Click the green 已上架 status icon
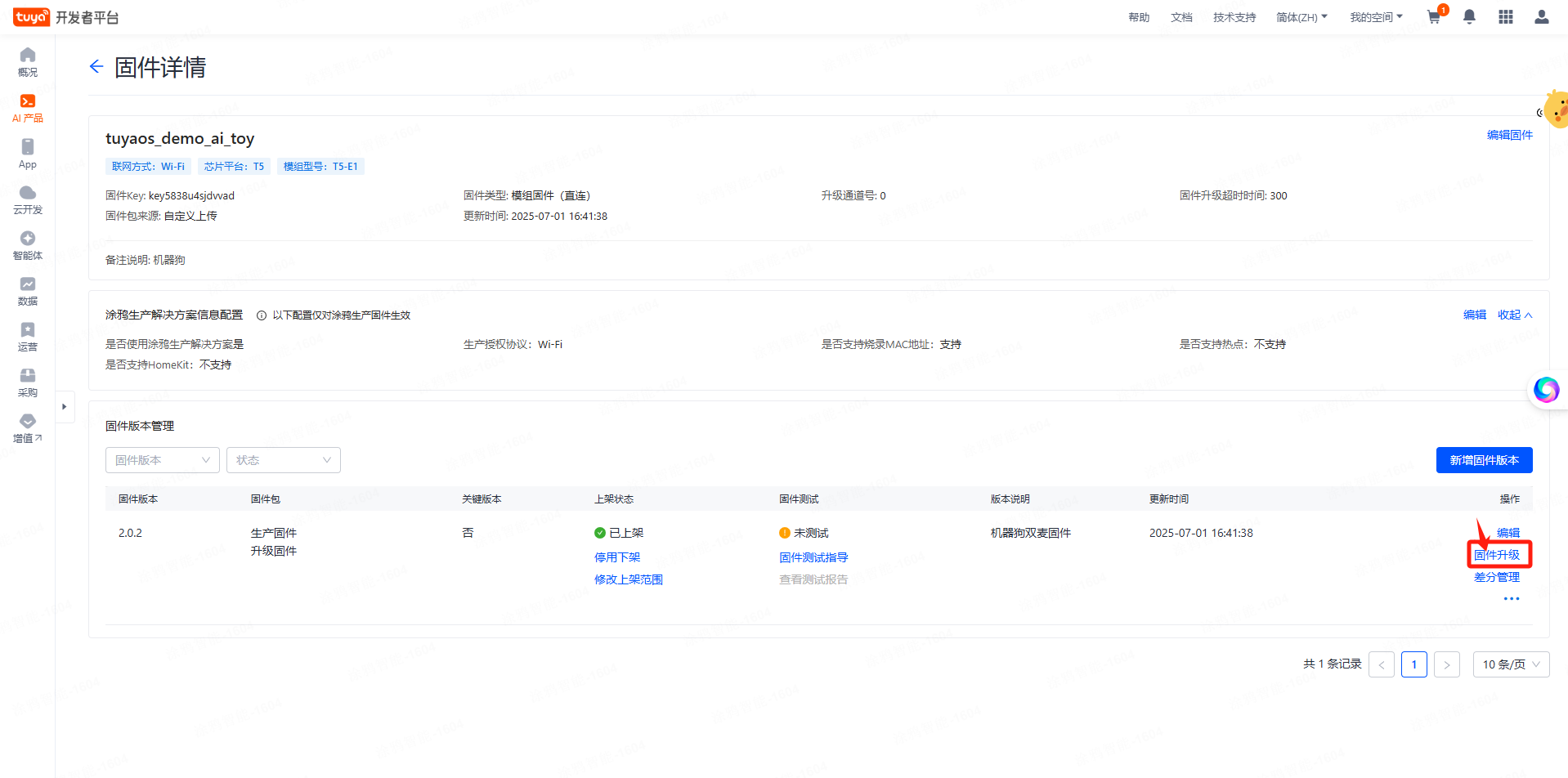The image size is (1568, 778). click(600, 533)
